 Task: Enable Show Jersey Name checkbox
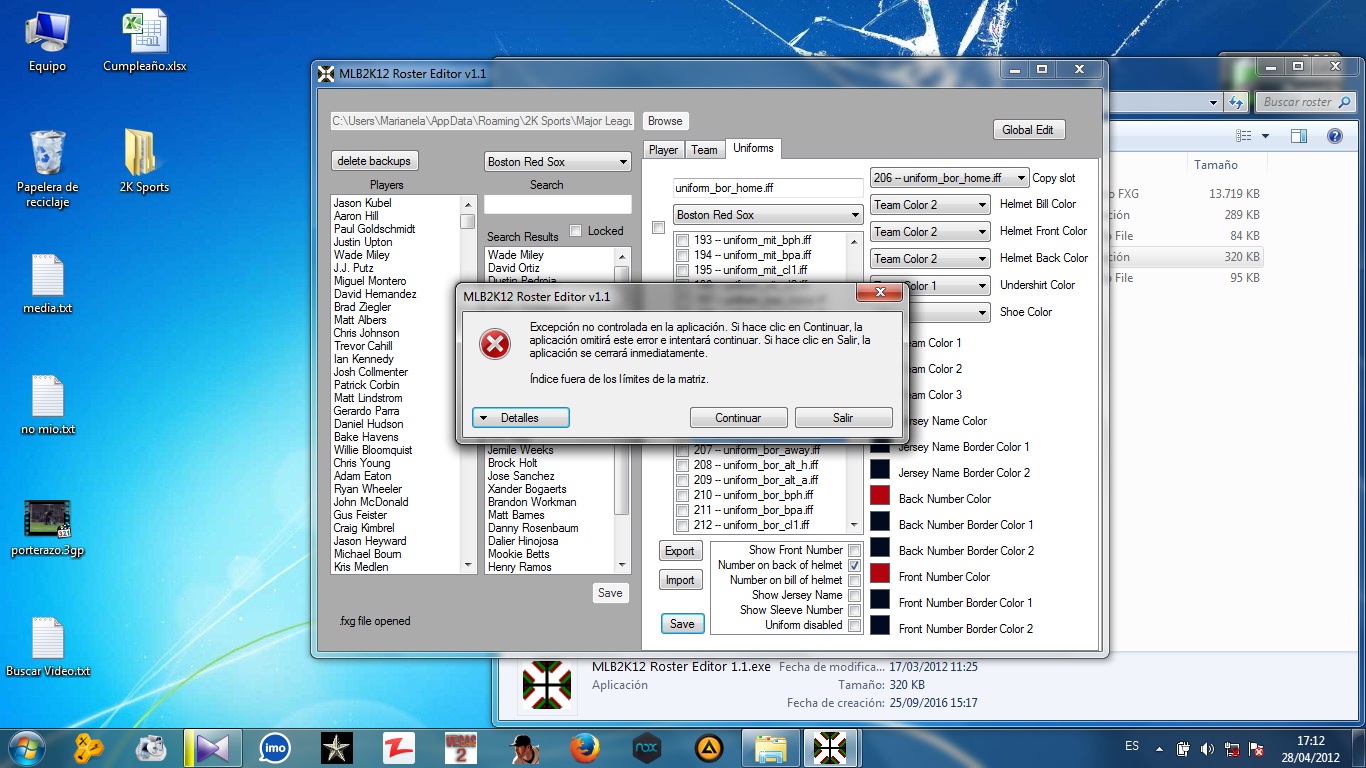pos(854,595)
